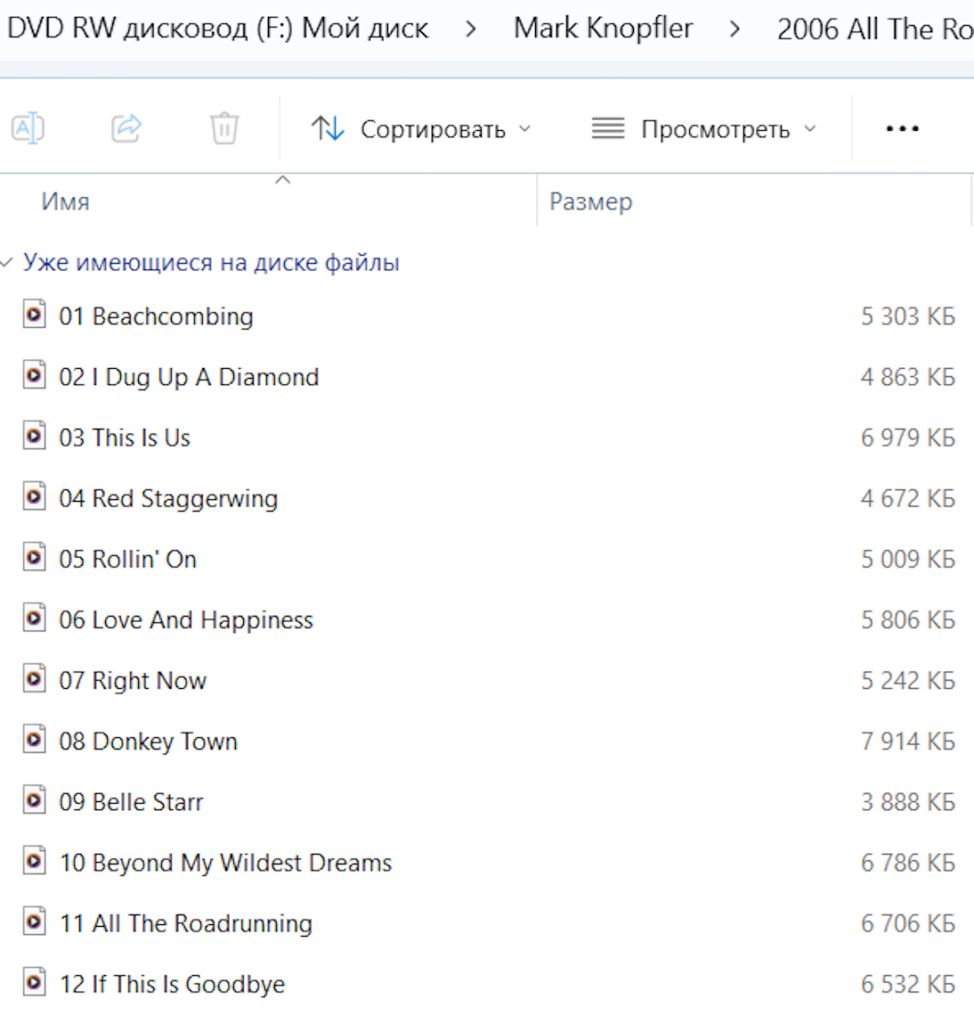Open the three-dots more options menu
974x1024 pixels.
[902, 129]
